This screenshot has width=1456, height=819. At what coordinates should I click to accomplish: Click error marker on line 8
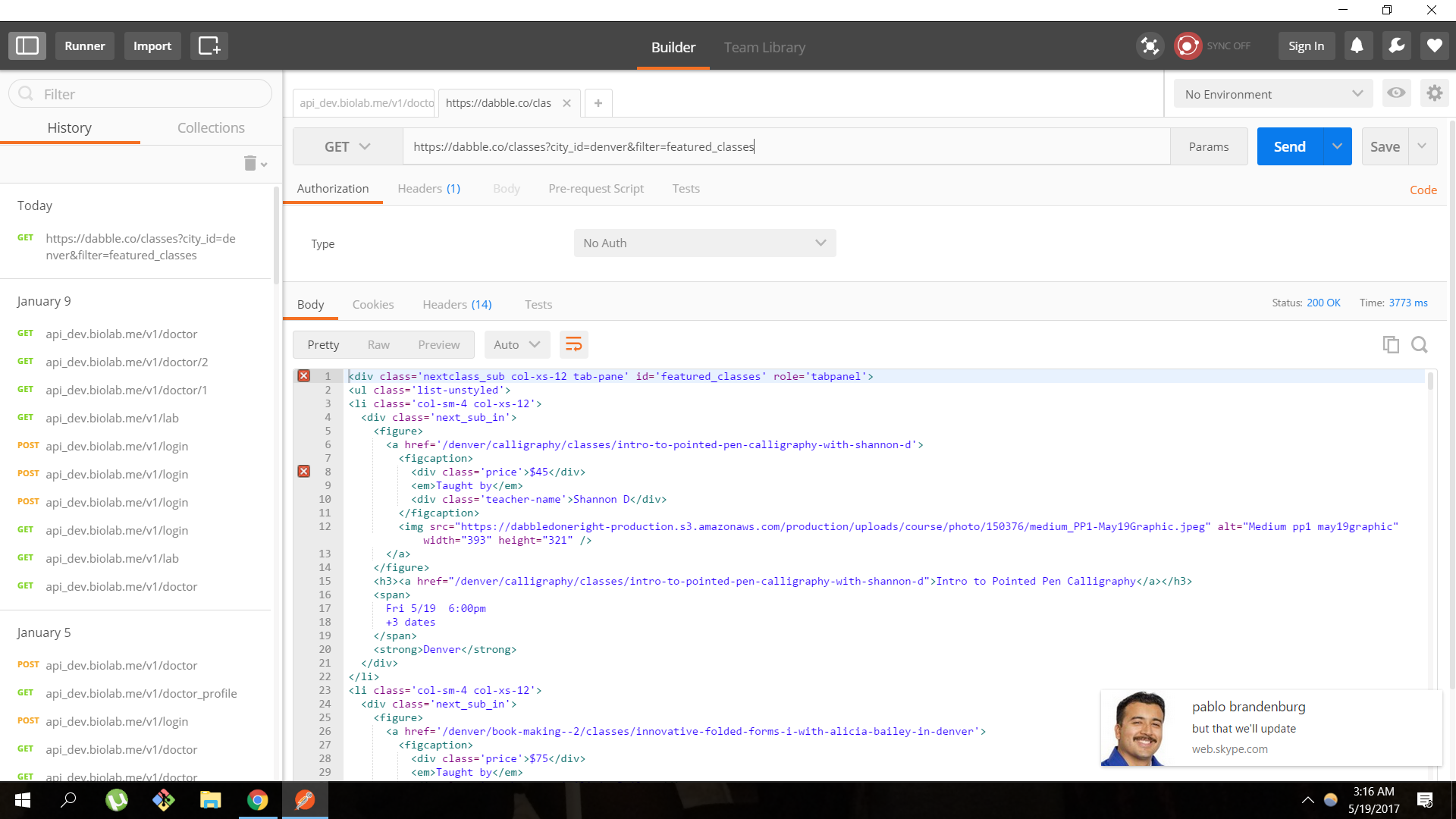(303, 472)
